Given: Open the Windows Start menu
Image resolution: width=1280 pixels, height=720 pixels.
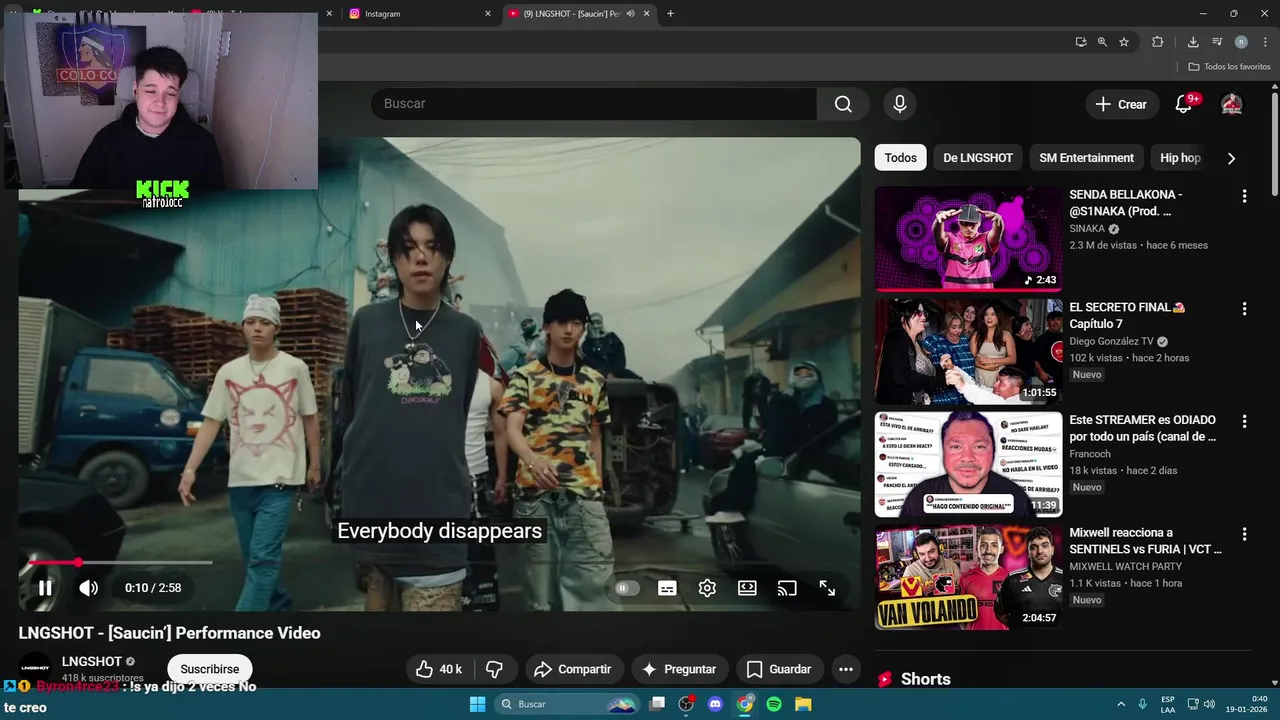Looking at the screenshot, I should click(x=477, y=704).
